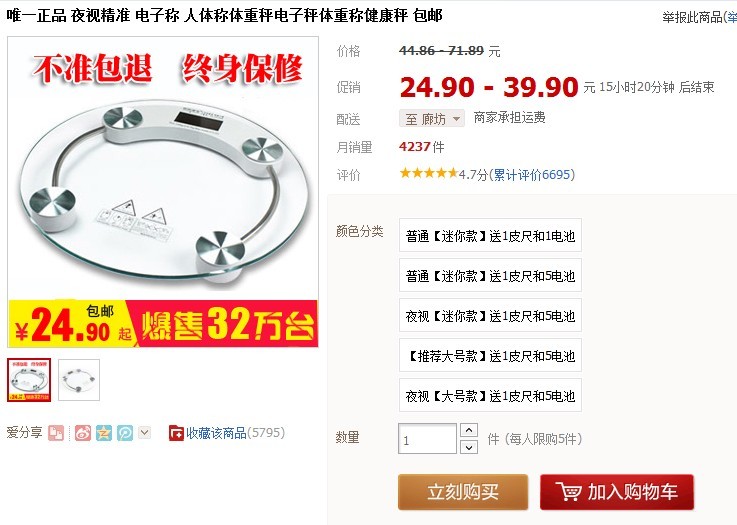Click the copy-link share icon

click(56, 433)
